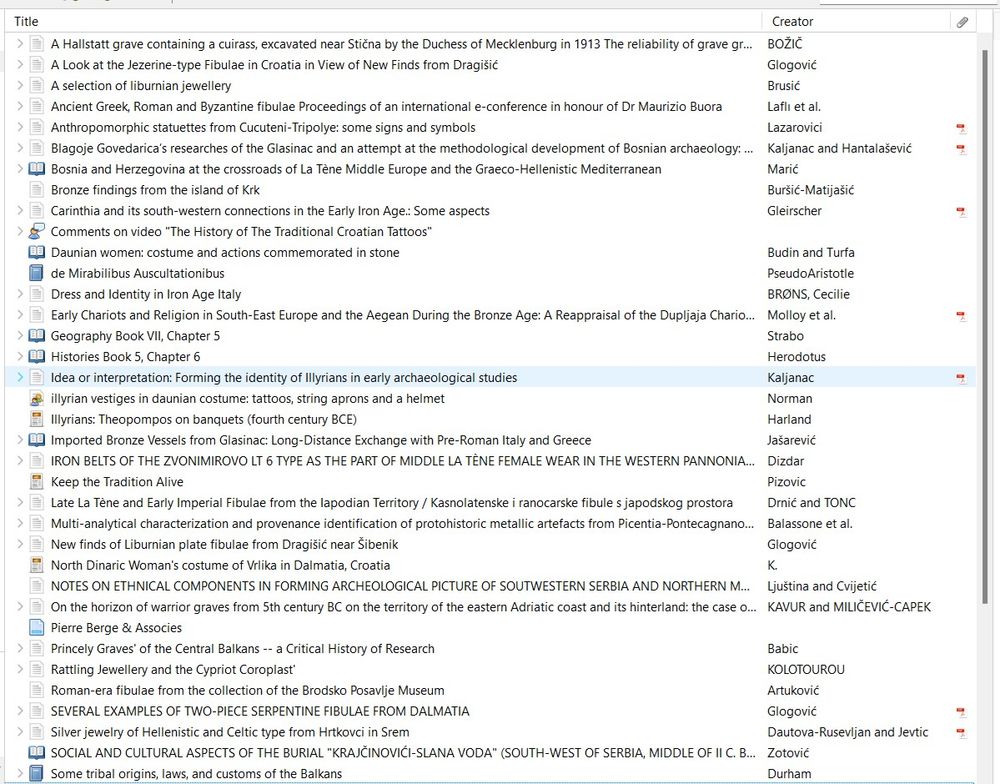
Task: Click creator 'Babic' cell
Action: tap(783, 649)
